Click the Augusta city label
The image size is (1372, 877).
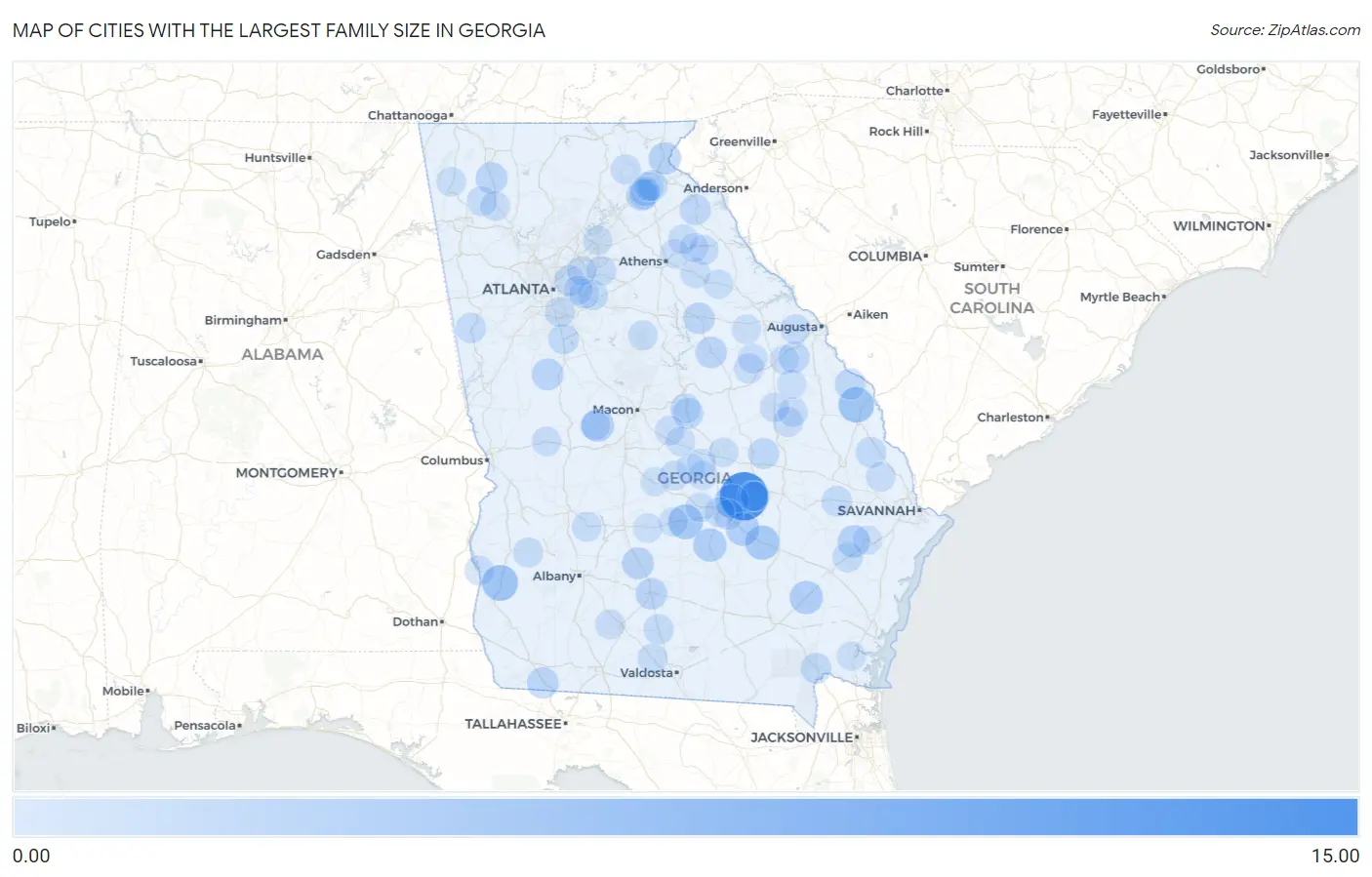point(792,327)
